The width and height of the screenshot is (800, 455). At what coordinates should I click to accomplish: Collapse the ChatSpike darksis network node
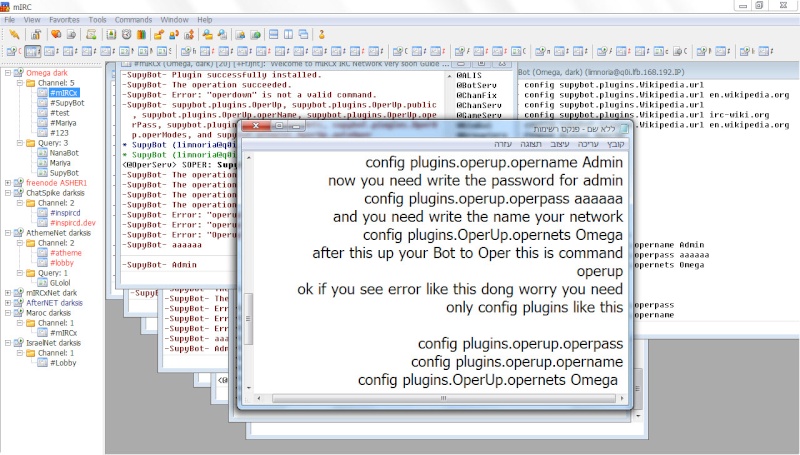[x=8, y=193]
